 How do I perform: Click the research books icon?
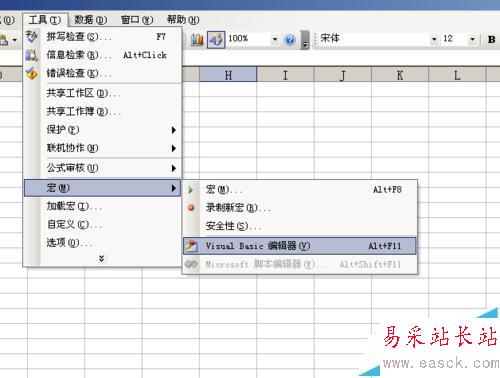point(32,55)
